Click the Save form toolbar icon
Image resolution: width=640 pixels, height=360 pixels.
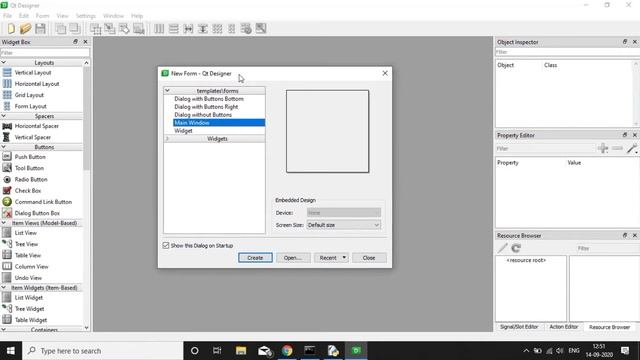coord(40,29)
